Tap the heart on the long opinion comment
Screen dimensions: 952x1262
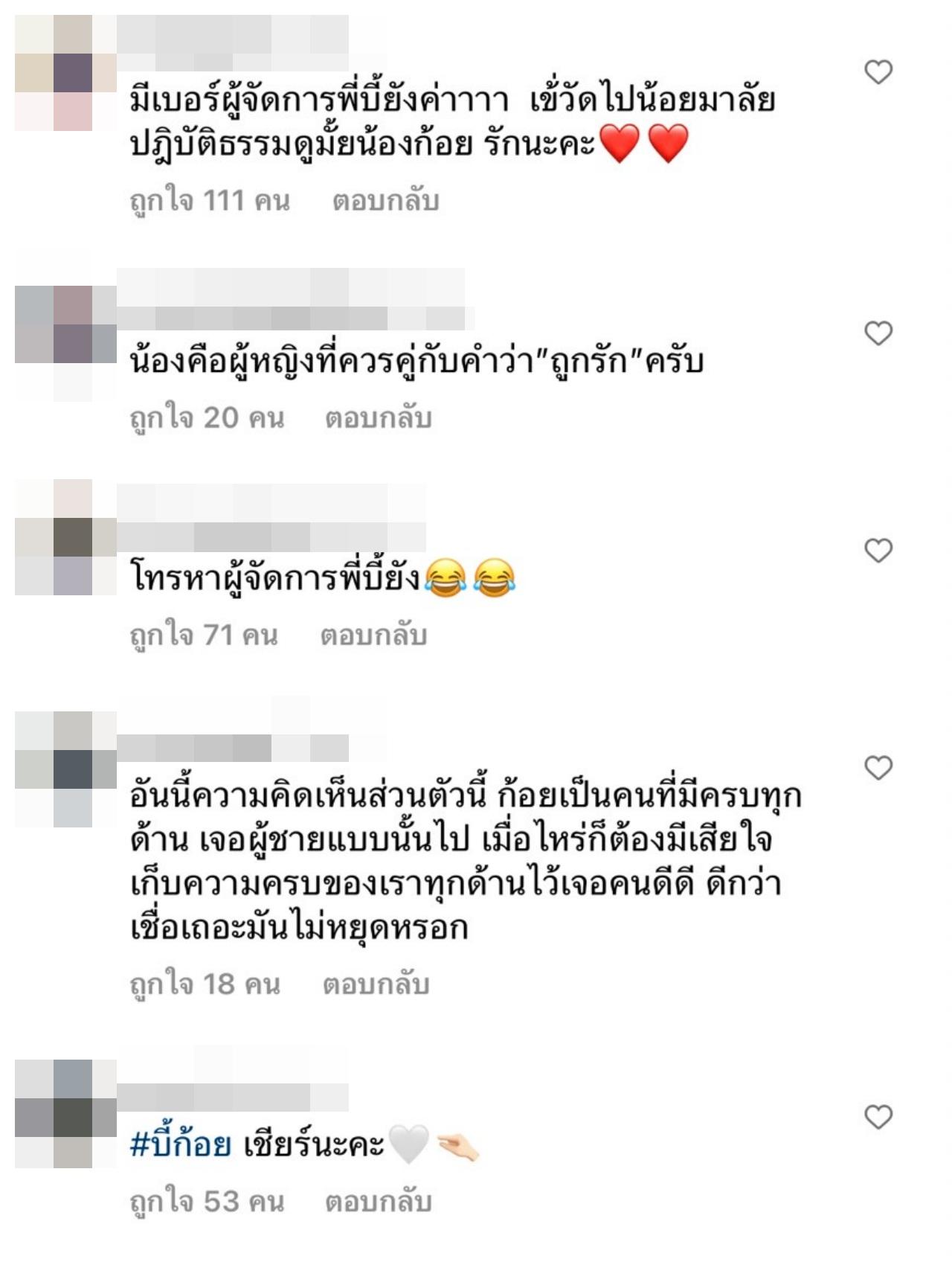pyautogui.click(x=878, y=768)
